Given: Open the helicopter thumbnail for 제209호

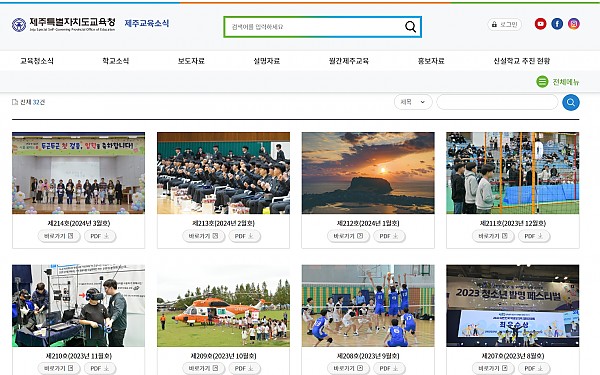Looking at the screenshot, I should 223,306.
